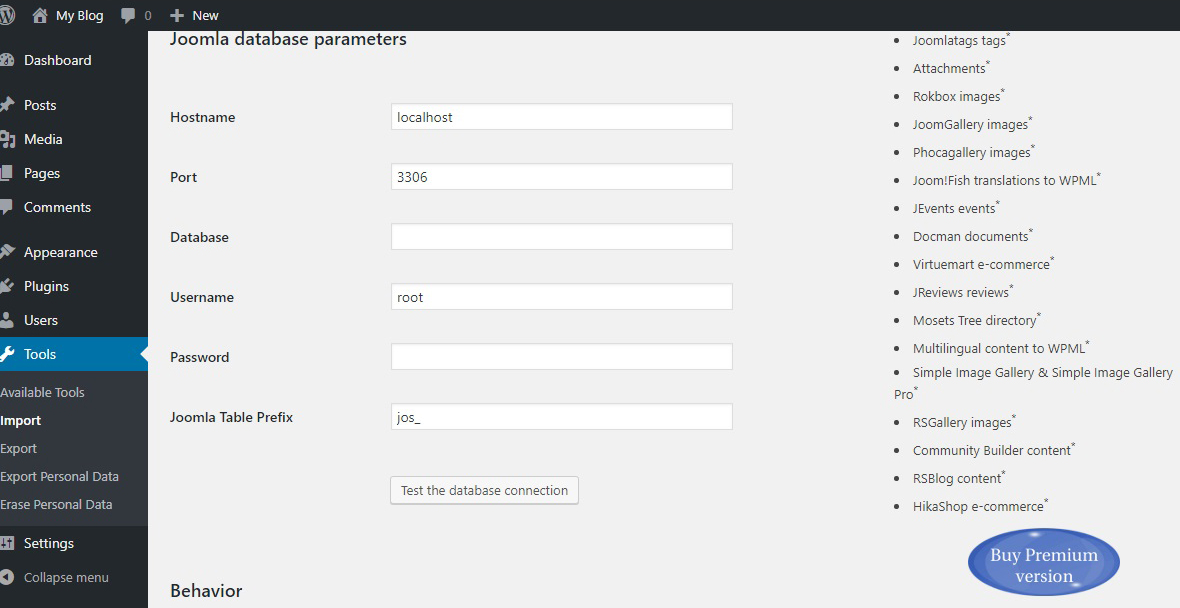This screenshot has width=1180, height=608.
Task: Focus the Database input field
Action: pyautogui.click(x=561, y=236)
